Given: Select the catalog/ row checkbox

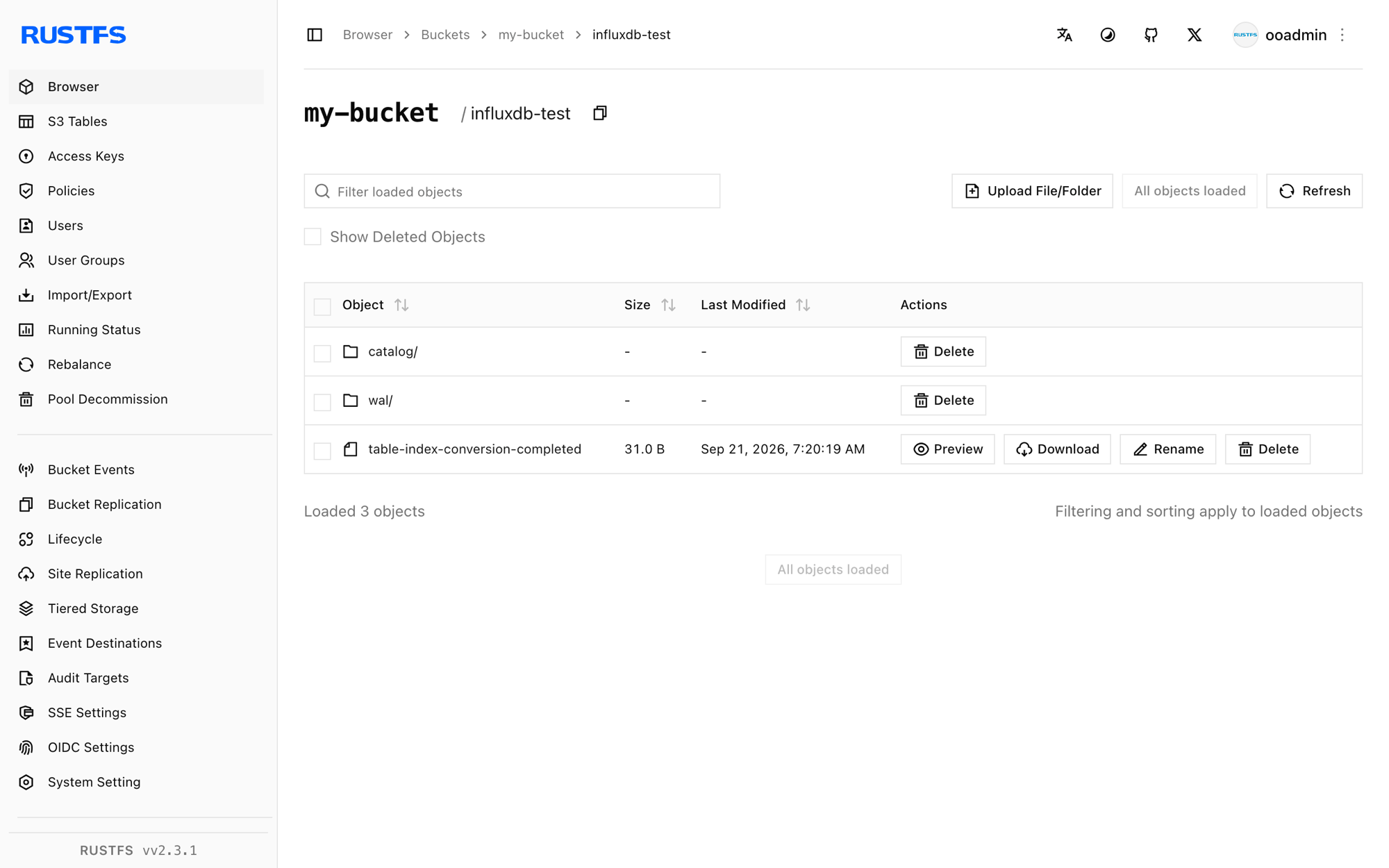Looking at the screenshot, I should [x=322, y=353].
